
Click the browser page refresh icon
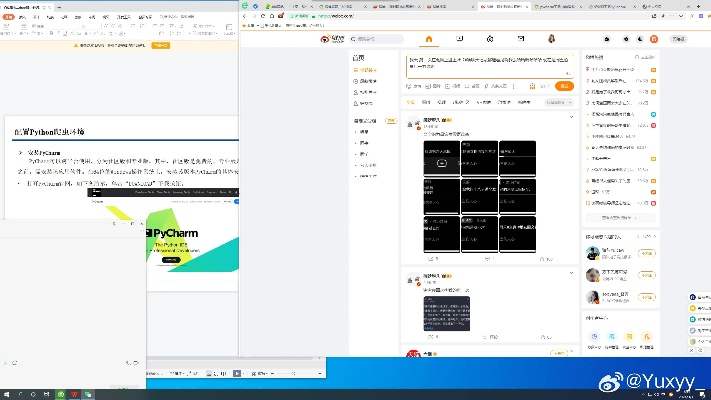coord(264,17)
